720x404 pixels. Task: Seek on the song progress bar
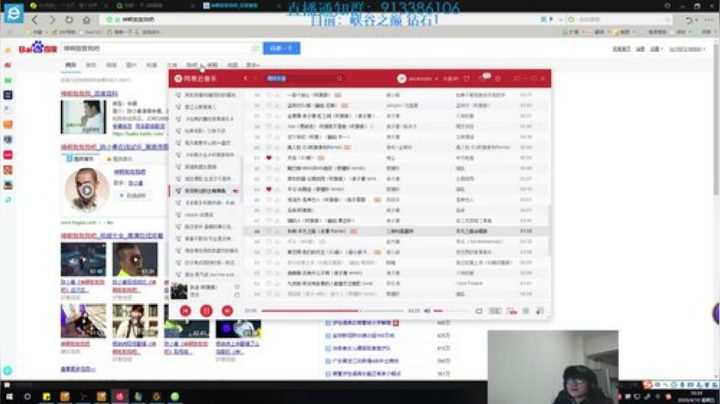pyautogui.click(x=332, y=311)
